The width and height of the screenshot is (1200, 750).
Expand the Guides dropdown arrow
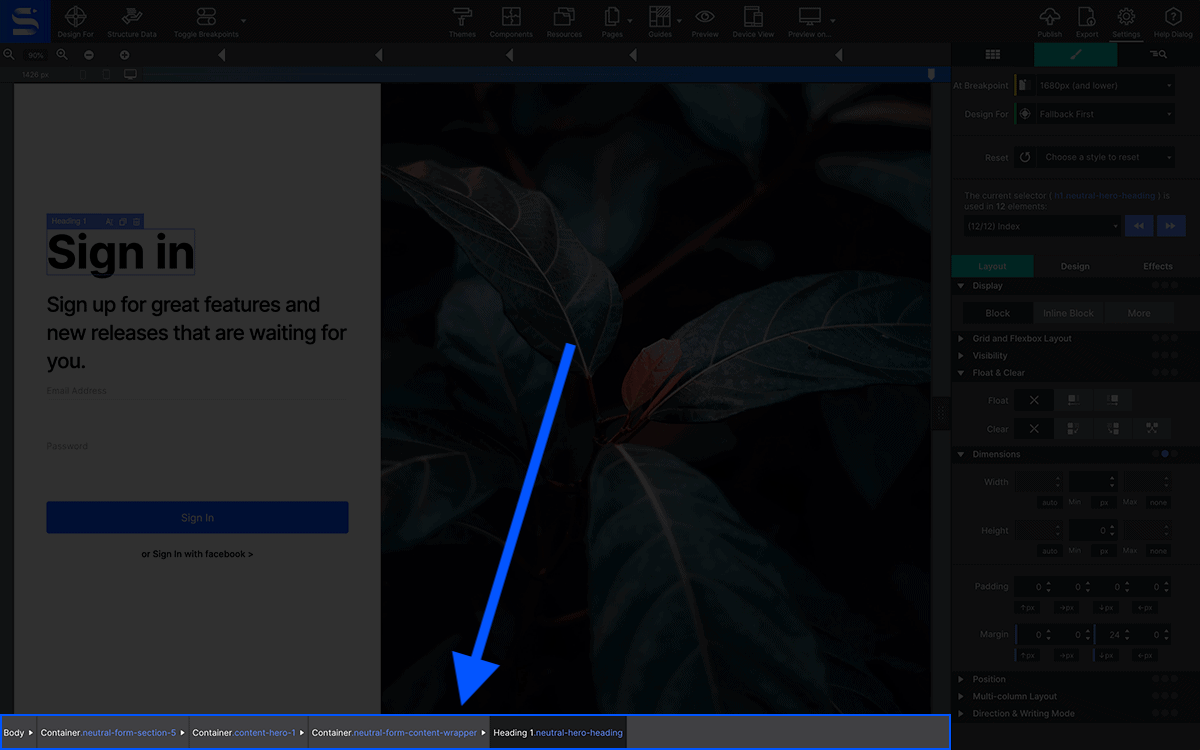click(x=679, y=19)
